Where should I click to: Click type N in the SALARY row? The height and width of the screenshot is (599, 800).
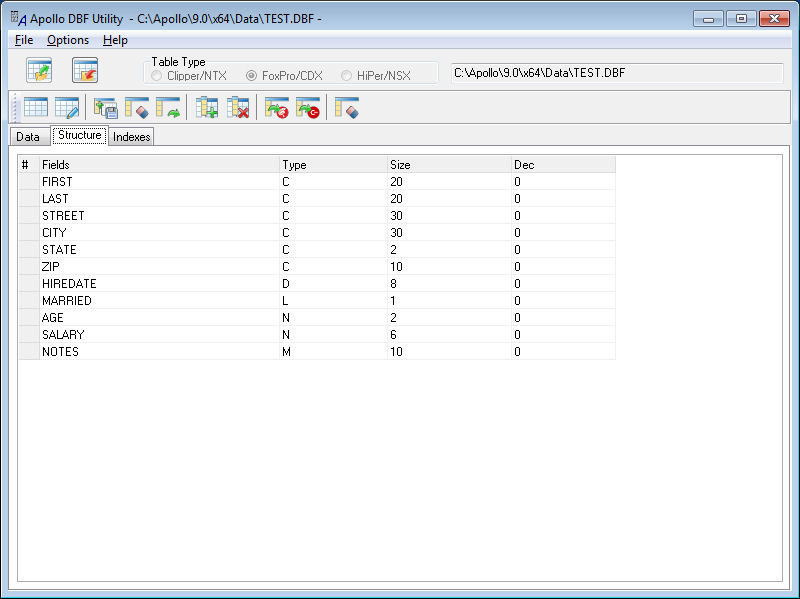286,335
